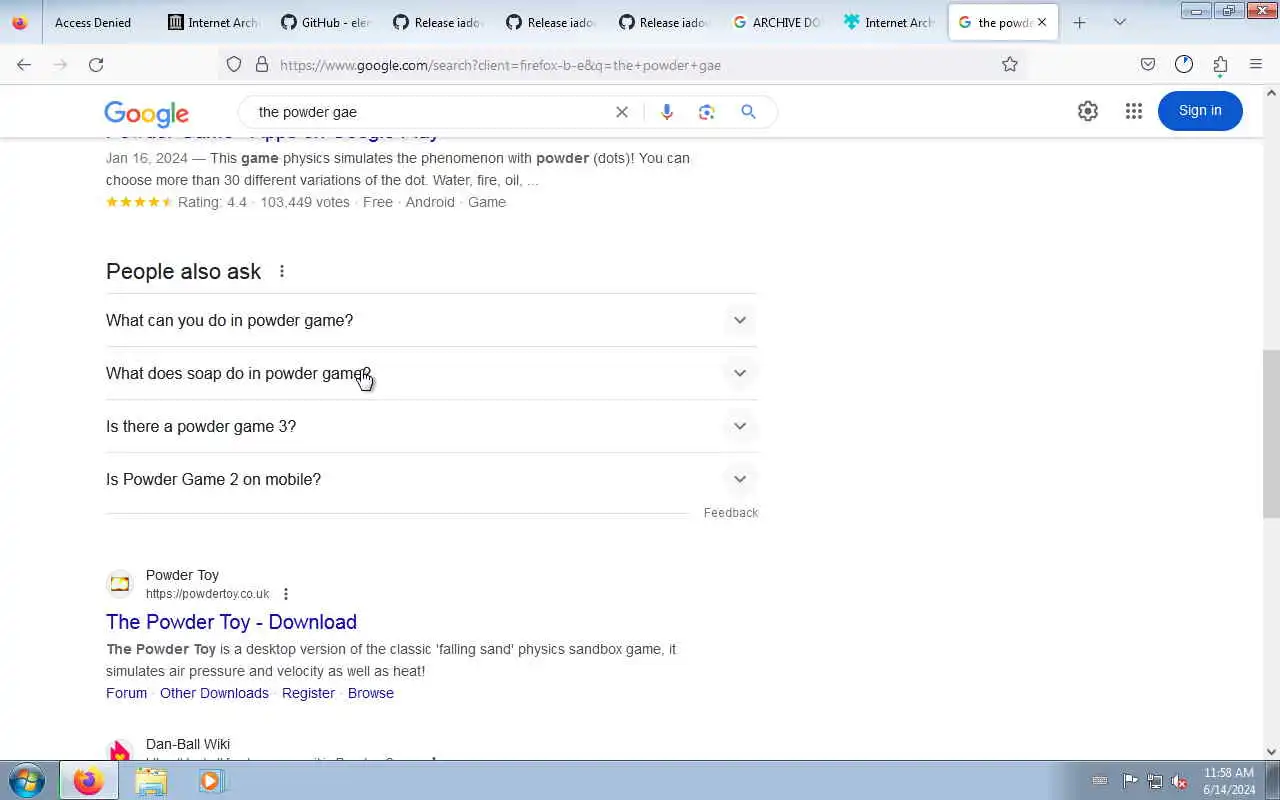Open the Firefox account icon
This screenshot has height=800, width=1280.
coord(1184,64)
